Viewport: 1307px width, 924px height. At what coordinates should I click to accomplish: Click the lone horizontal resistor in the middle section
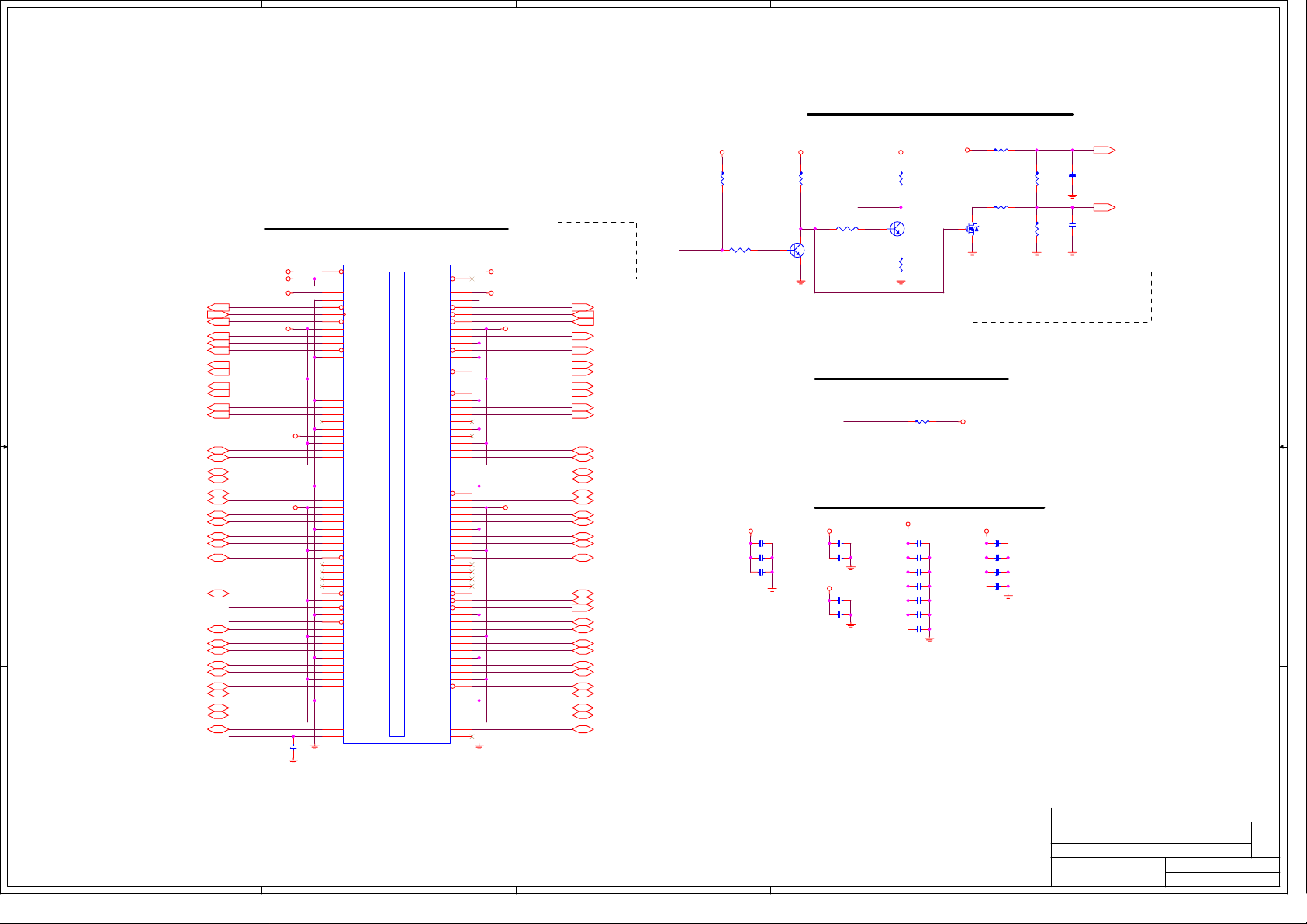(x=922, y=421)
